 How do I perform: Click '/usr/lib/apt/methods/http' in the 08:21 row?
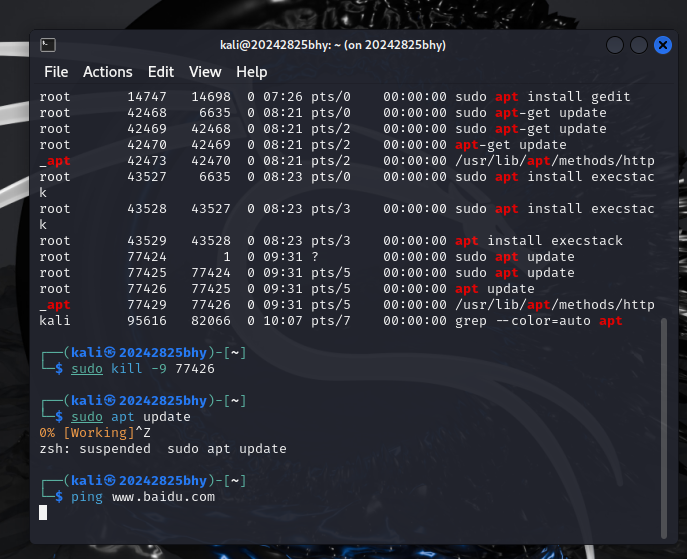(x=555, y=161)
